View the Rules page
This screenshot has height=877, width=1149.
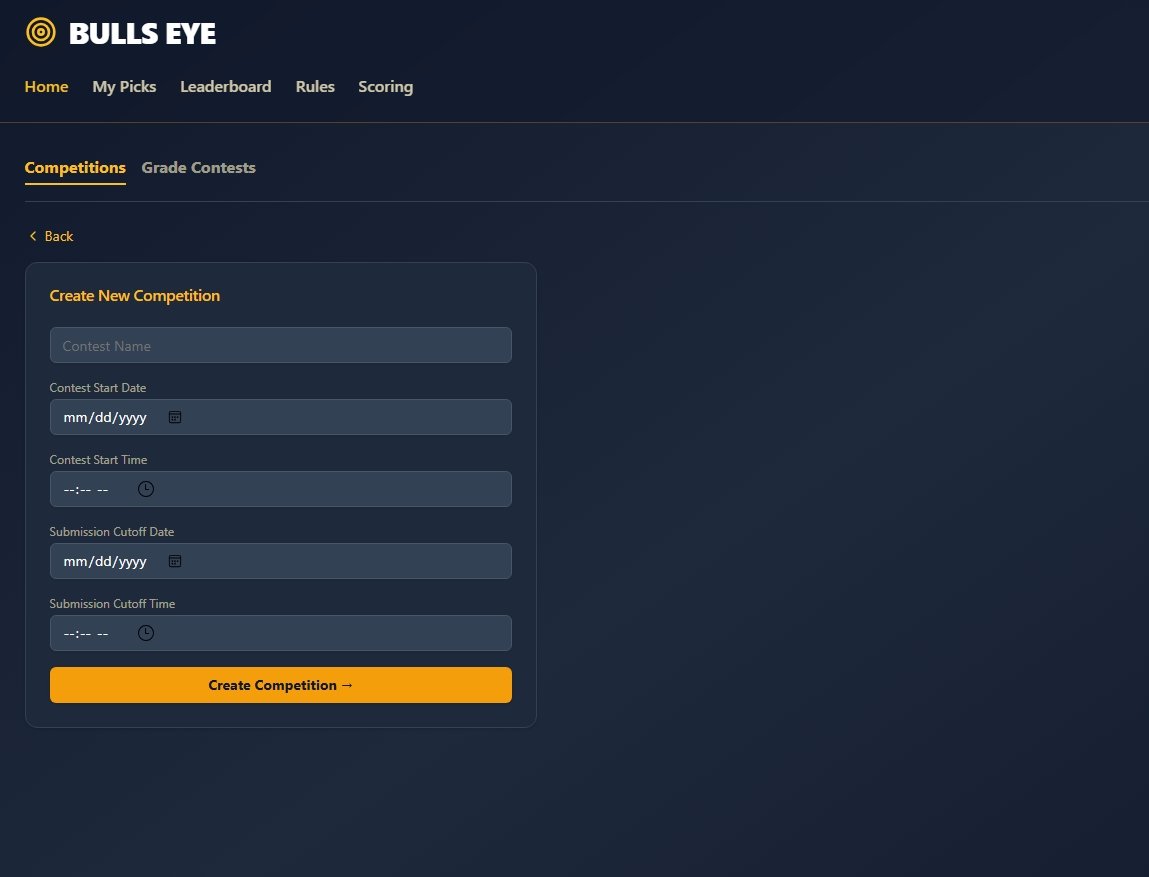315,87
